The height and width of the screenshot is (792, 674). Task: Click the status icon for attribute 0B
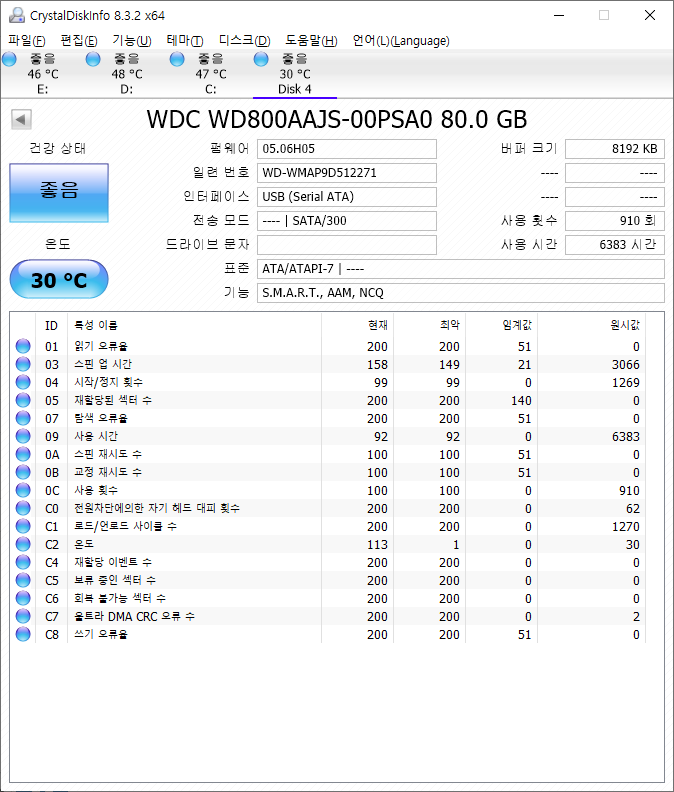pos(23,472)
